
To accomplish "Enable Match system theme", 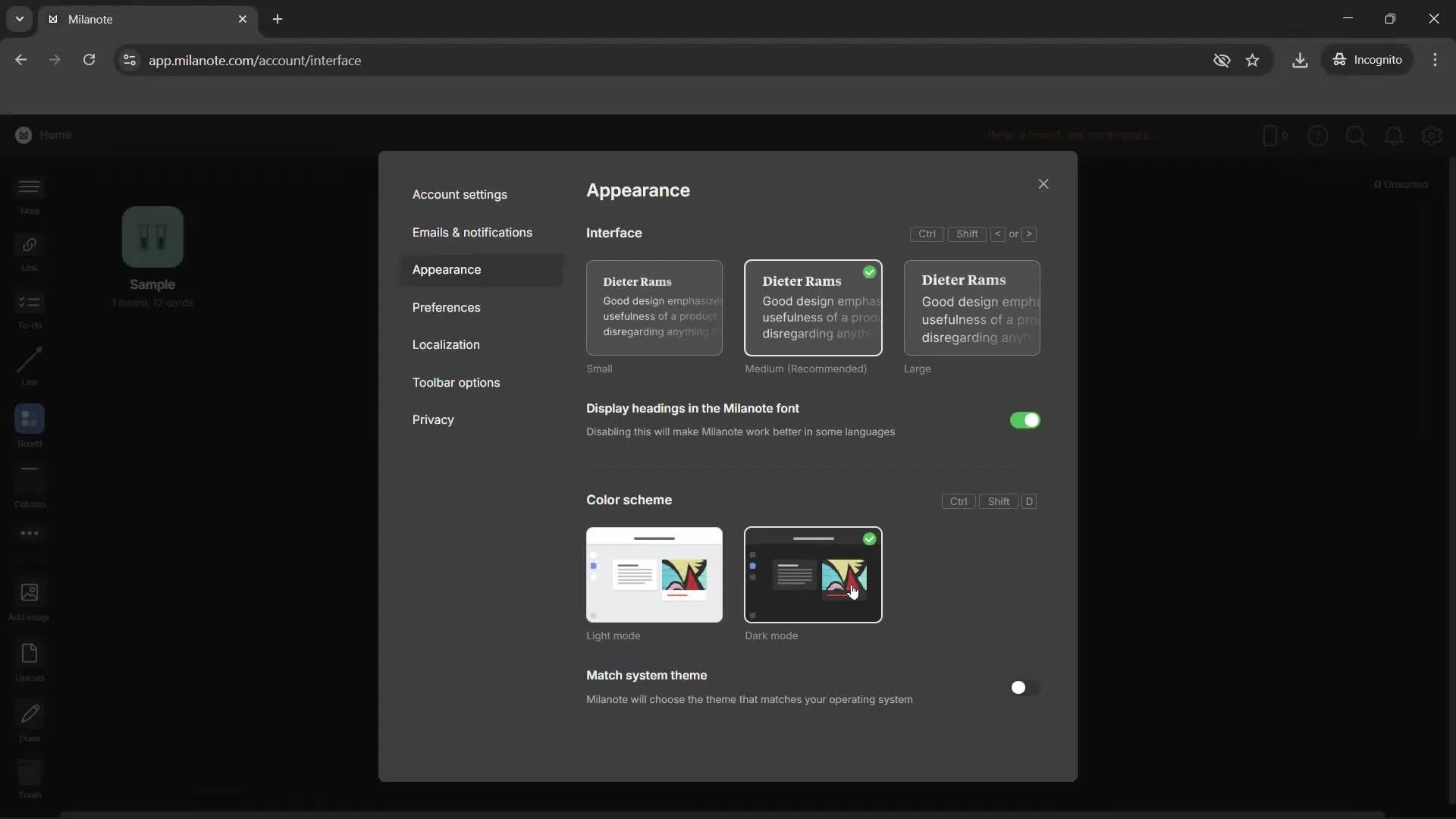I will click(1025, 687).
